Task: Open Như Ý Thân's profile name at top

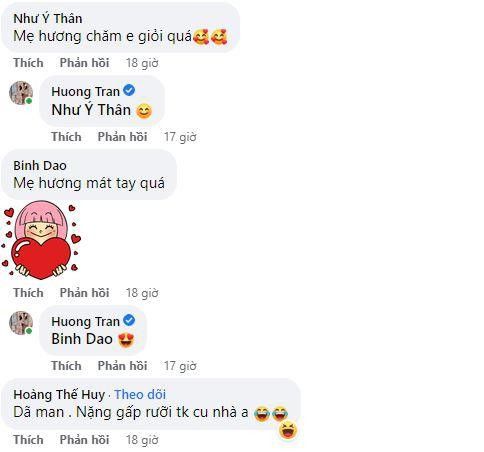Action: coord(48,18)
